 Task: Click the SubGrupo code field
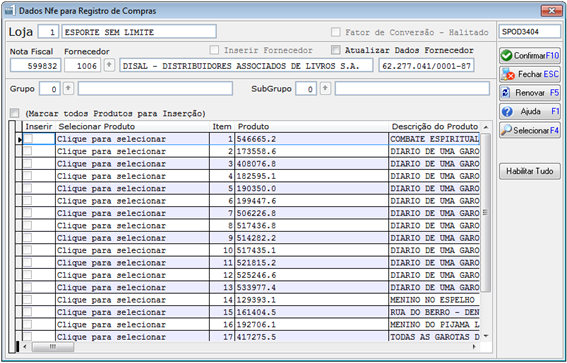click(x=306, y=89)
